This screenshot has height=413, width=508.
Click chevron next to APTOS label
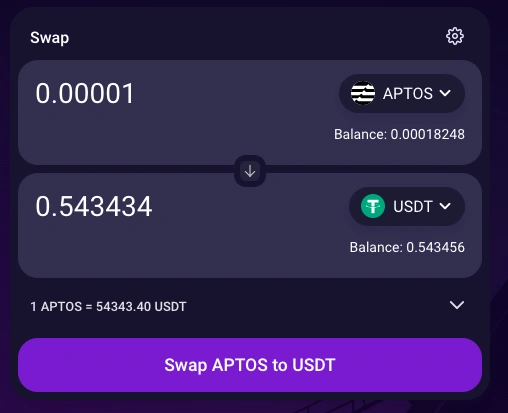tap(445, 93)
